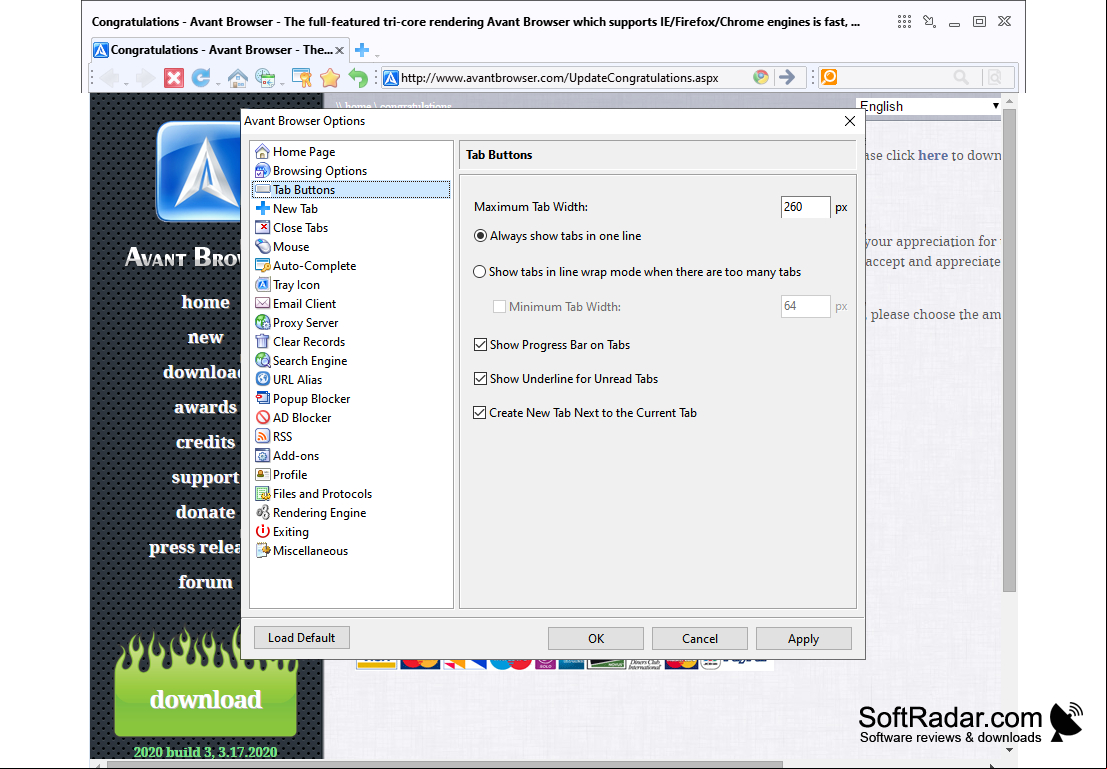The image size is (1107, 769).
Task: Click the pin/tray icon in title bar
Action: [x=929, y=22]
